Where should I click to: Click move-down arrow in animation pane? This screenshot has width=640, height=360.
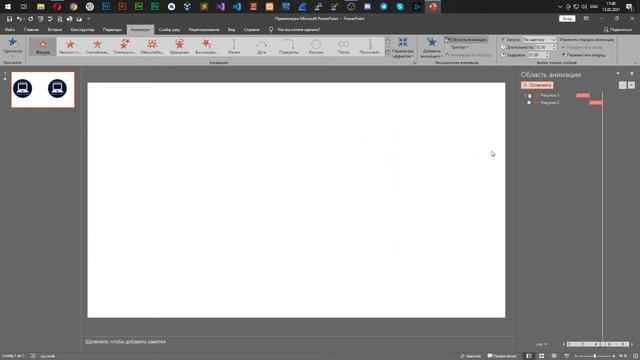pyautogui.click(x=631, y=85)
